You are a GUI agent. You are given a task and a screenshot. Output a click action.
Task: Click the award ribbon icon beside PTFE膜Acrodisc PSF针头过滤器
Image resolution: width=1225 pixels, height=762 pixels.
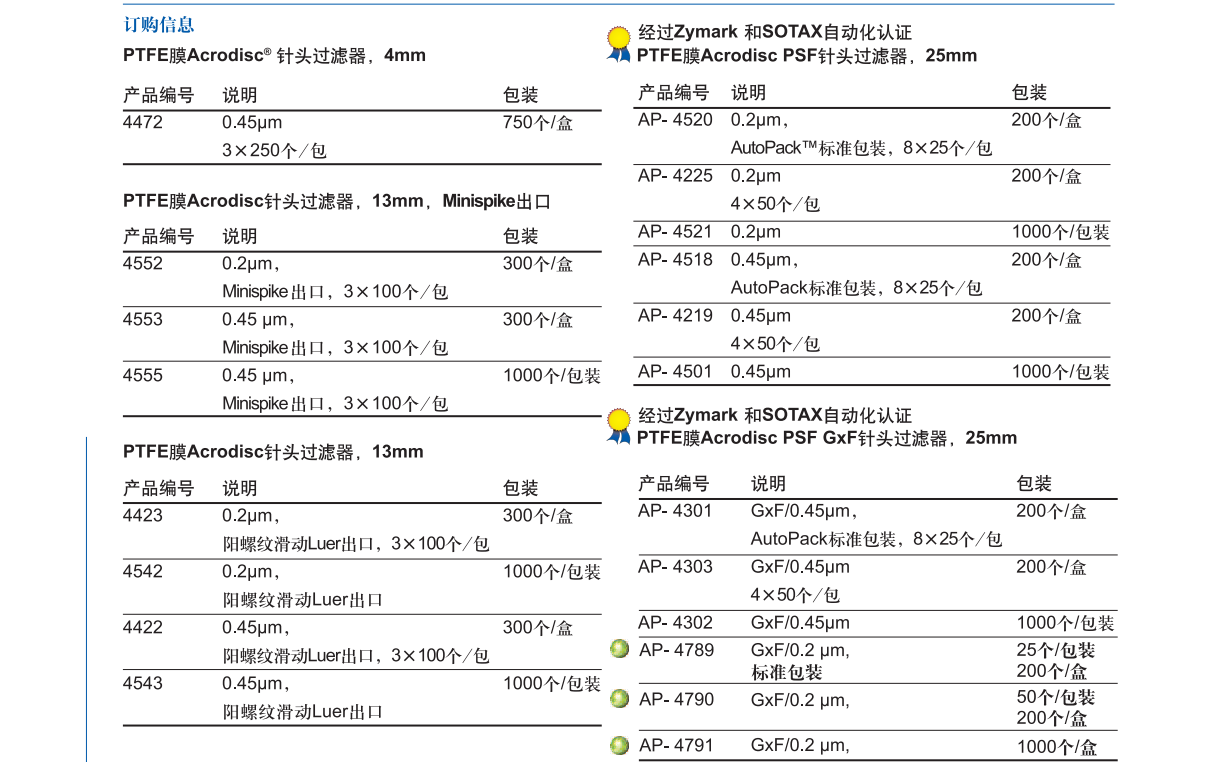coord(619,43)
